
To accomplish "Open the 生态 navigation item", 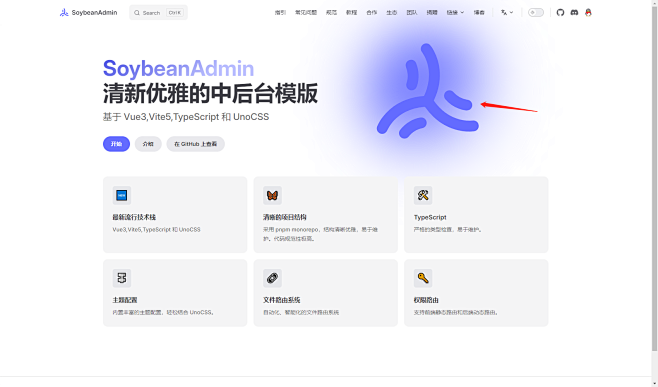I will (x=392, y=13).
